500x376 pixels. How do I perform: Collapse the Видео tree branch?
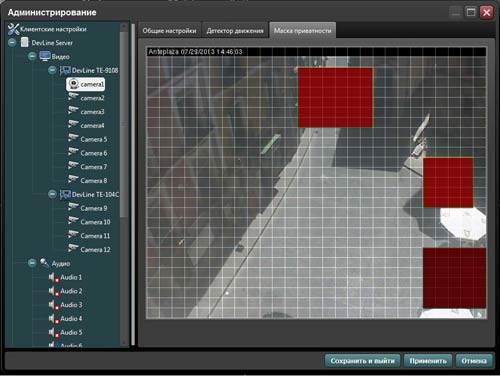[x=32, y=56]
